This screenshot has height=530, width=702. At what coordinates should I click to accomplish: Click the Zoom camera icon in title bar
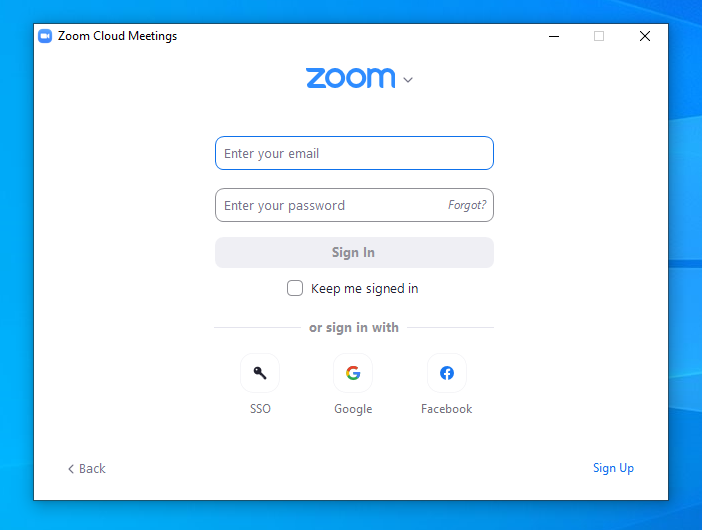click(45, 36)
